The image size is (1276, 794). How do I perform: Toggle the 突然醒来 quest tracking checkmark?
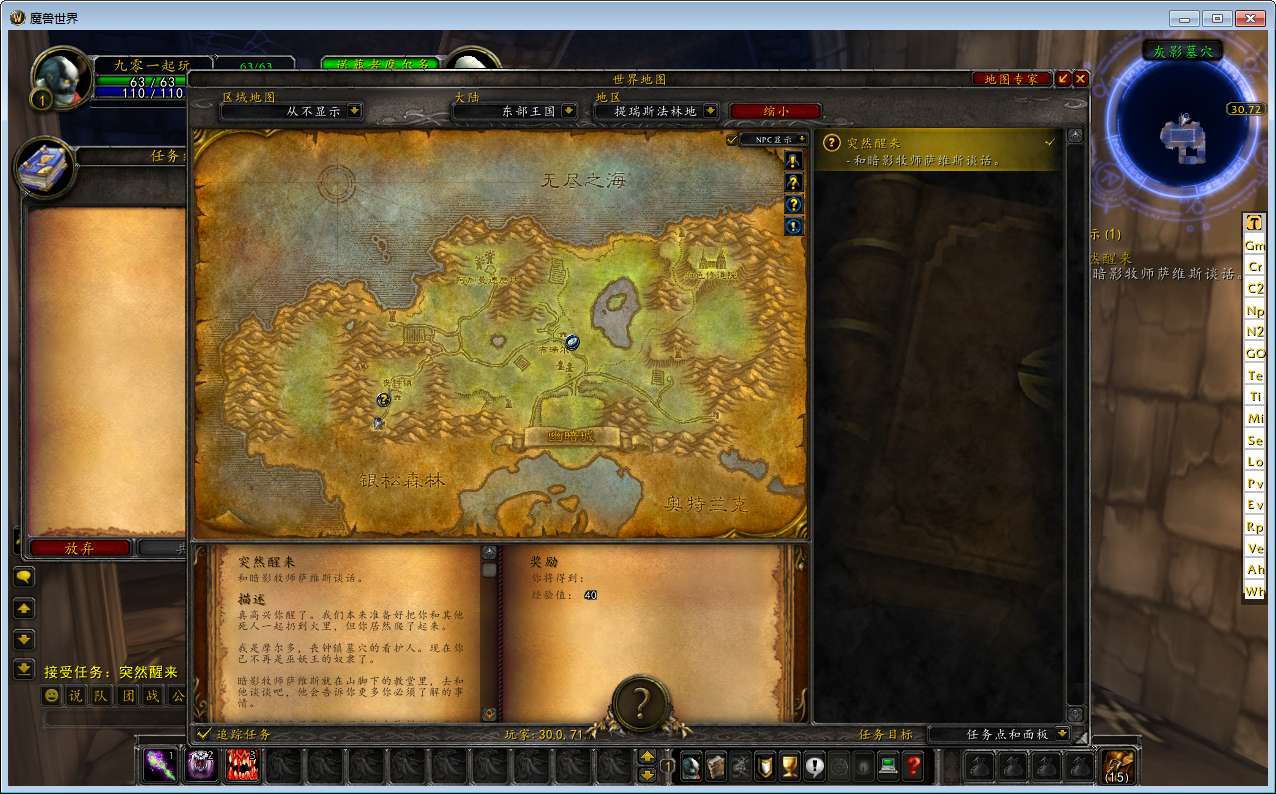click(1049, 143)
